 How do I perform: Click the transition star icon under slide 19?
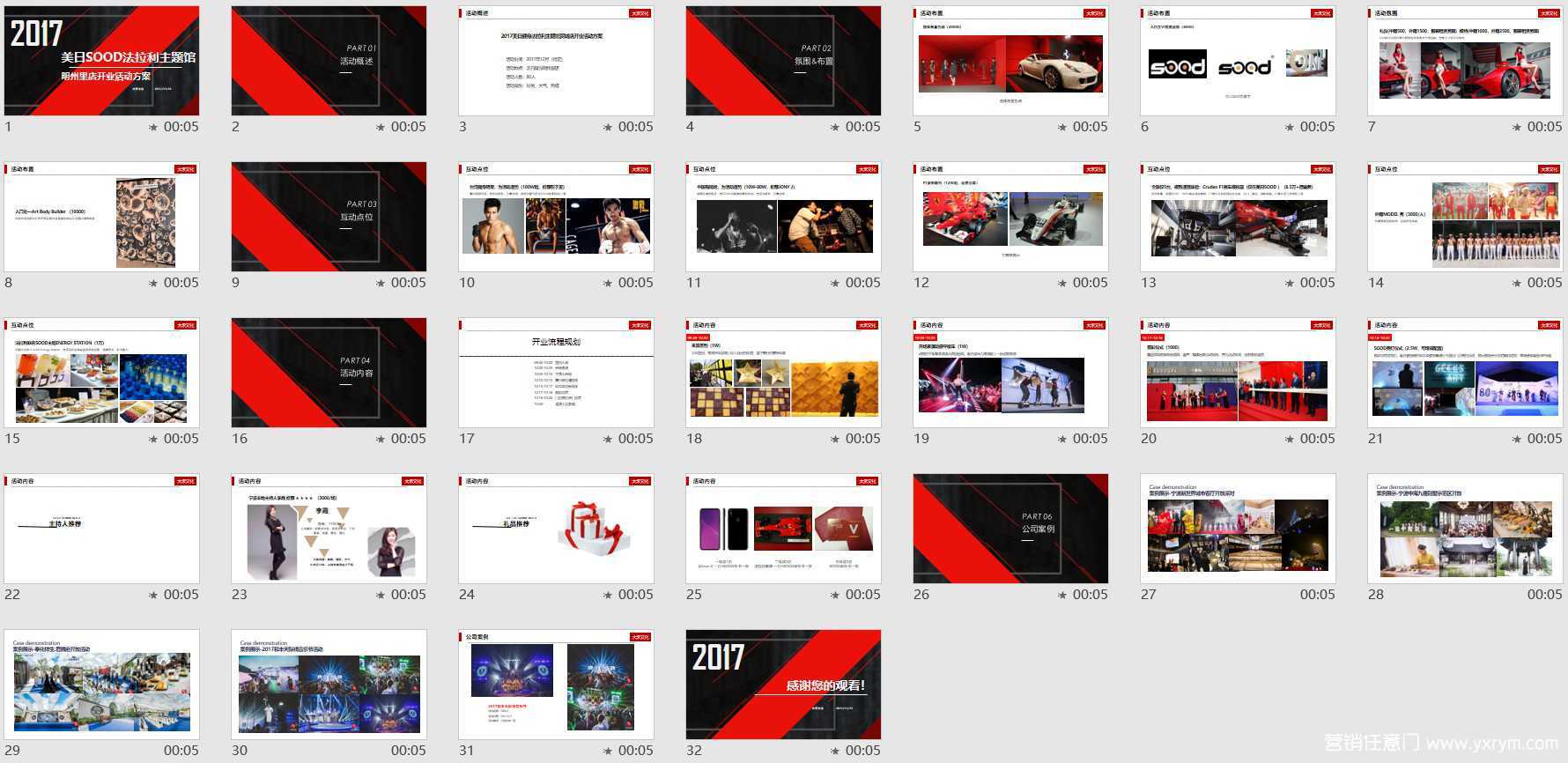1062,439
